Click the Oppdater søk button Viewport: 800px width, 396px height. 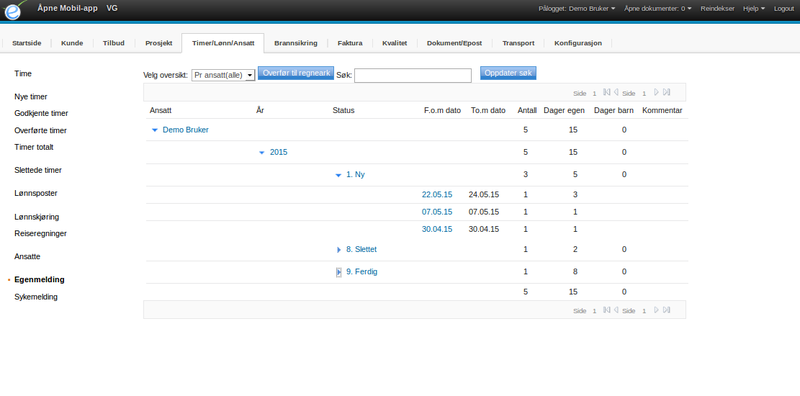(x=508, y=73)
